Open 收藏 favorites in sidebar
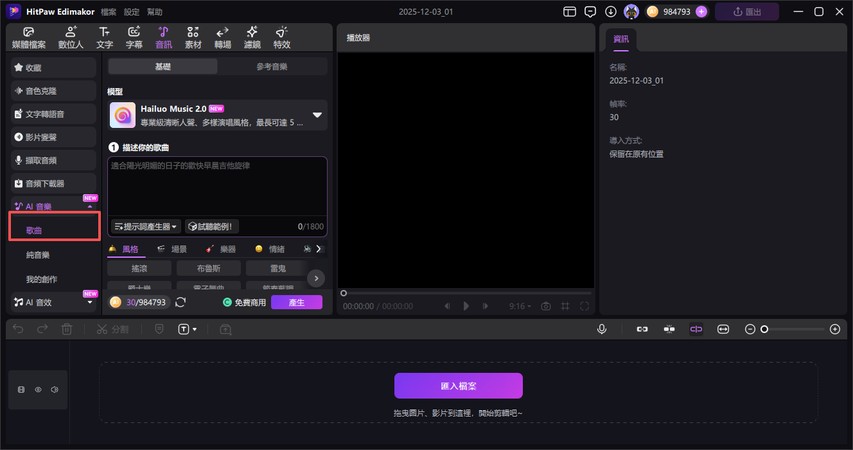853x450 pixels. (x=53, y=67)
